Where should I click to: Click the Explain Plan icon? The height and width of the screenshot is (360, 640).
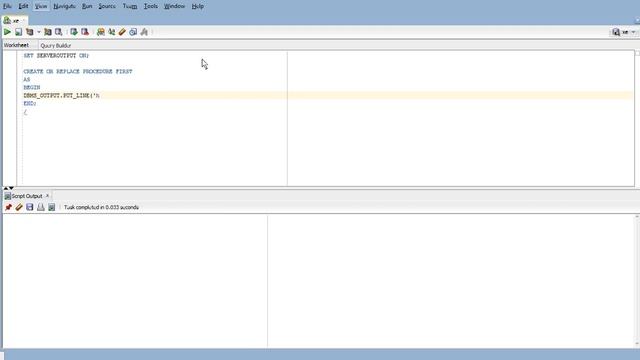[x=30, y=32]
